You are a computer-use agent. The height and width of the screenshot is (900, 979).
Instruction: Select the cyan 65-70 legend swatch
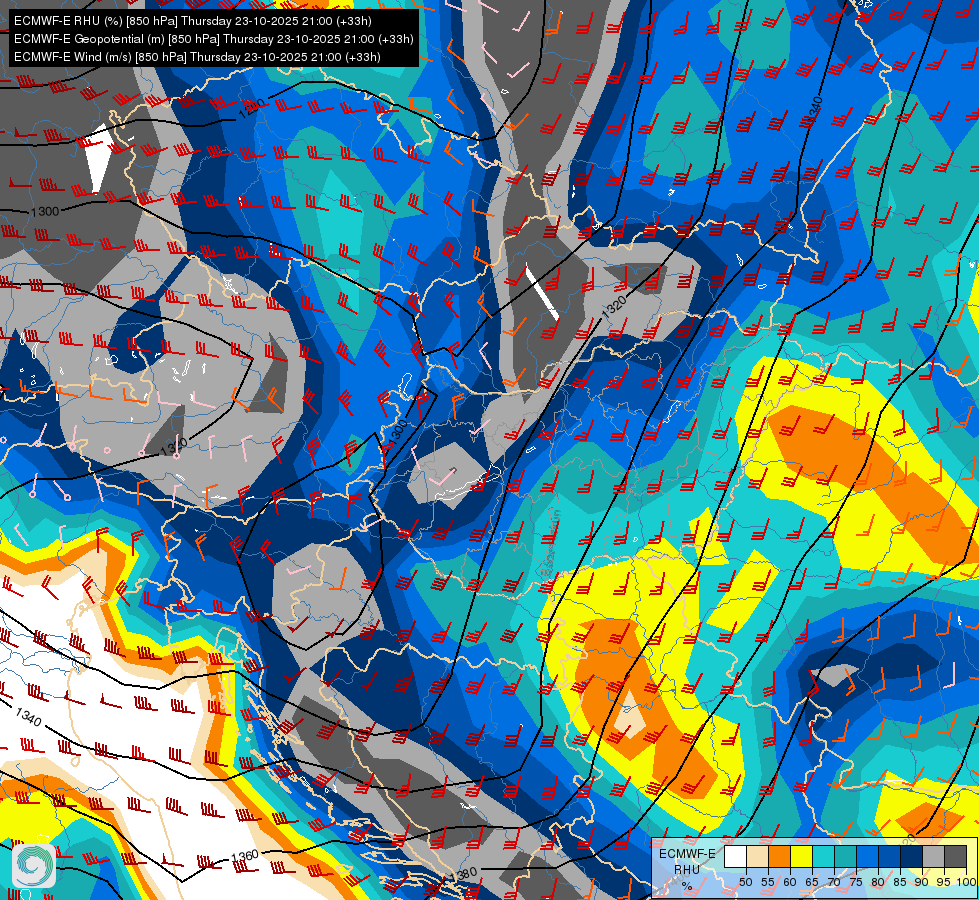(823, 856)
